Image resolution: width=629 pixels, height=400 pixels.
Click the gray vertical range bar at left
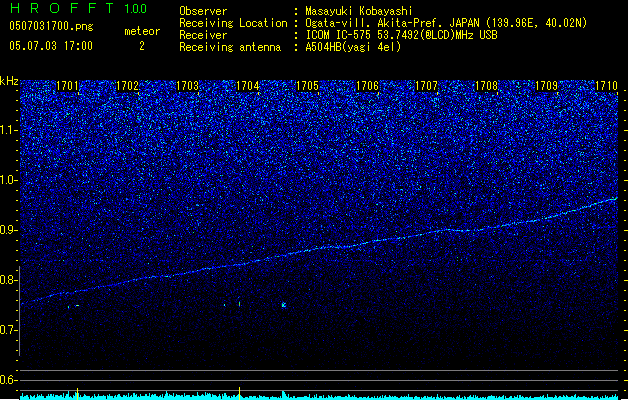click(x=20, y=311)
